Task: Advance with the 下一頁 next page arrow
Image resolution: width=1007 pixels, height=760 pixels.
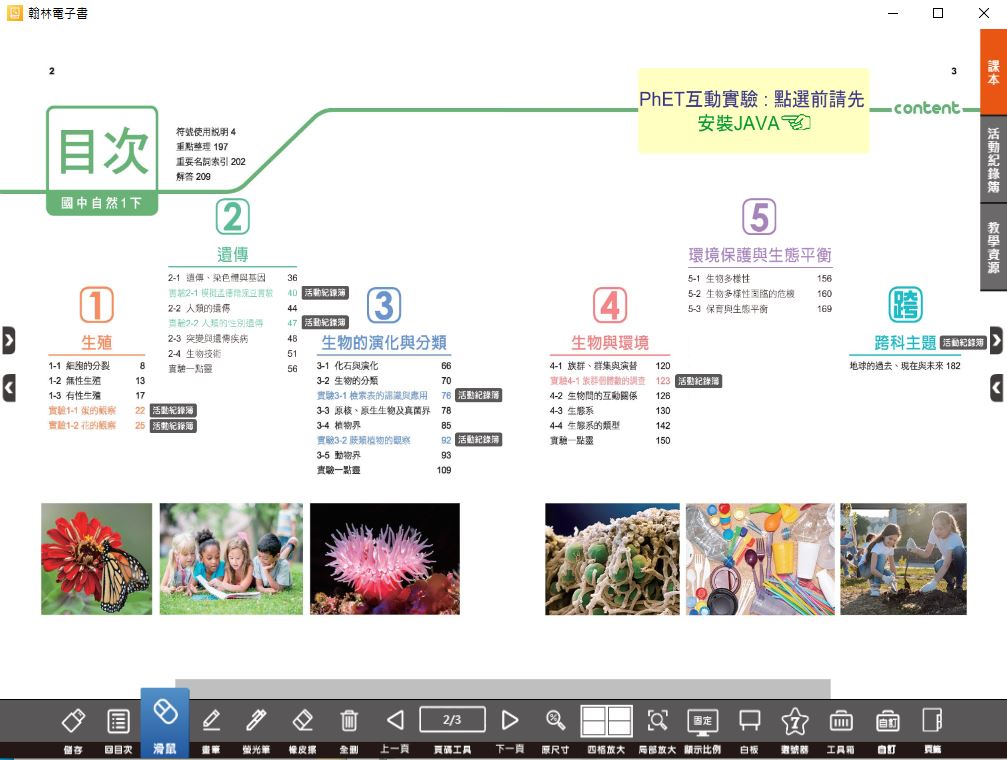Action: tap(510, 721)
